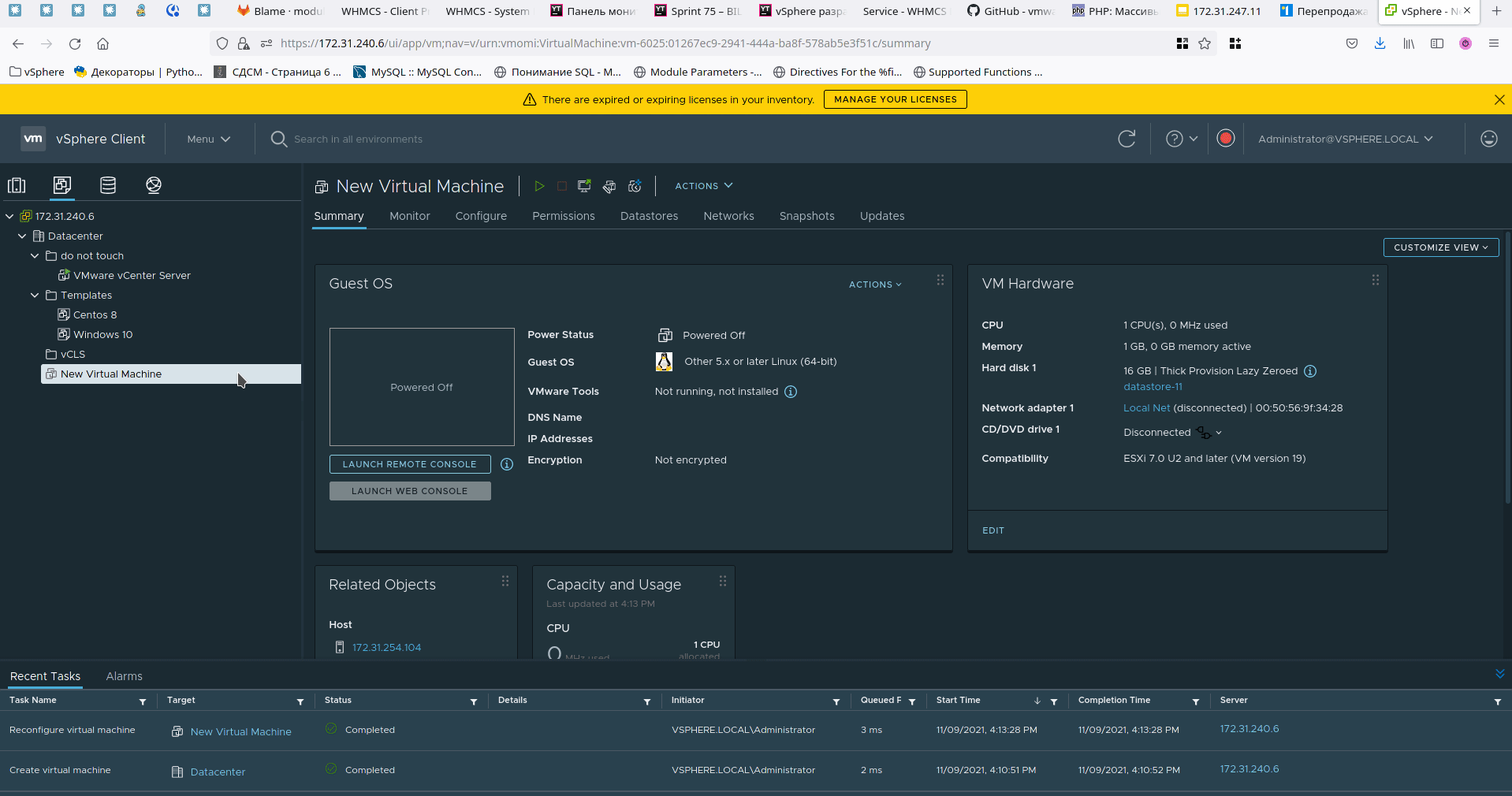Open the Customize View dropdown

coord(1440,247)
